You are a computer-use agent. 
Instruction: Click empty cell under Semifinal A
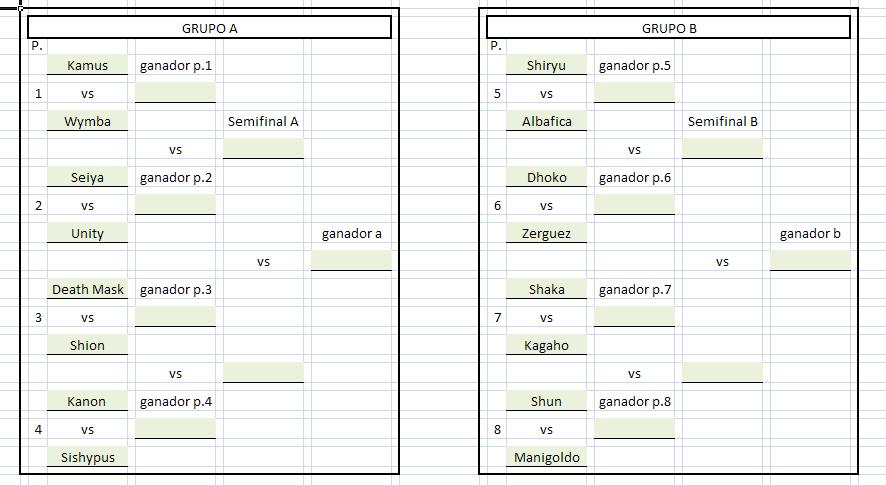(263, 149)
